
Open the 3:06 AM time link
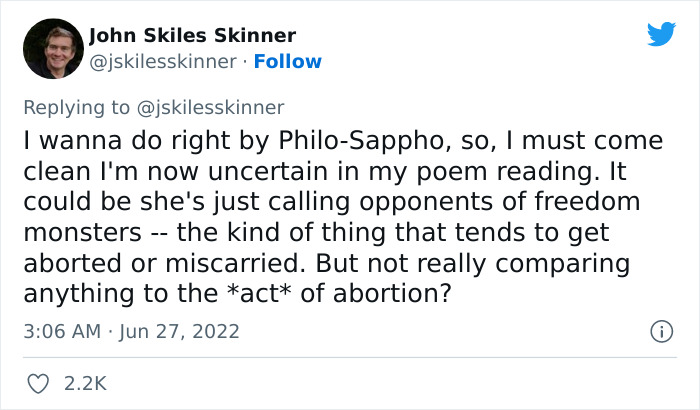tap(59, 331)
